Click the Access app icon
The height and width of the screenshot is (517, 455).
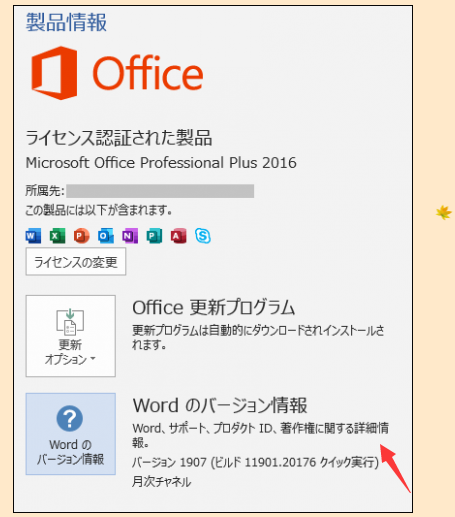pos(179,236)
